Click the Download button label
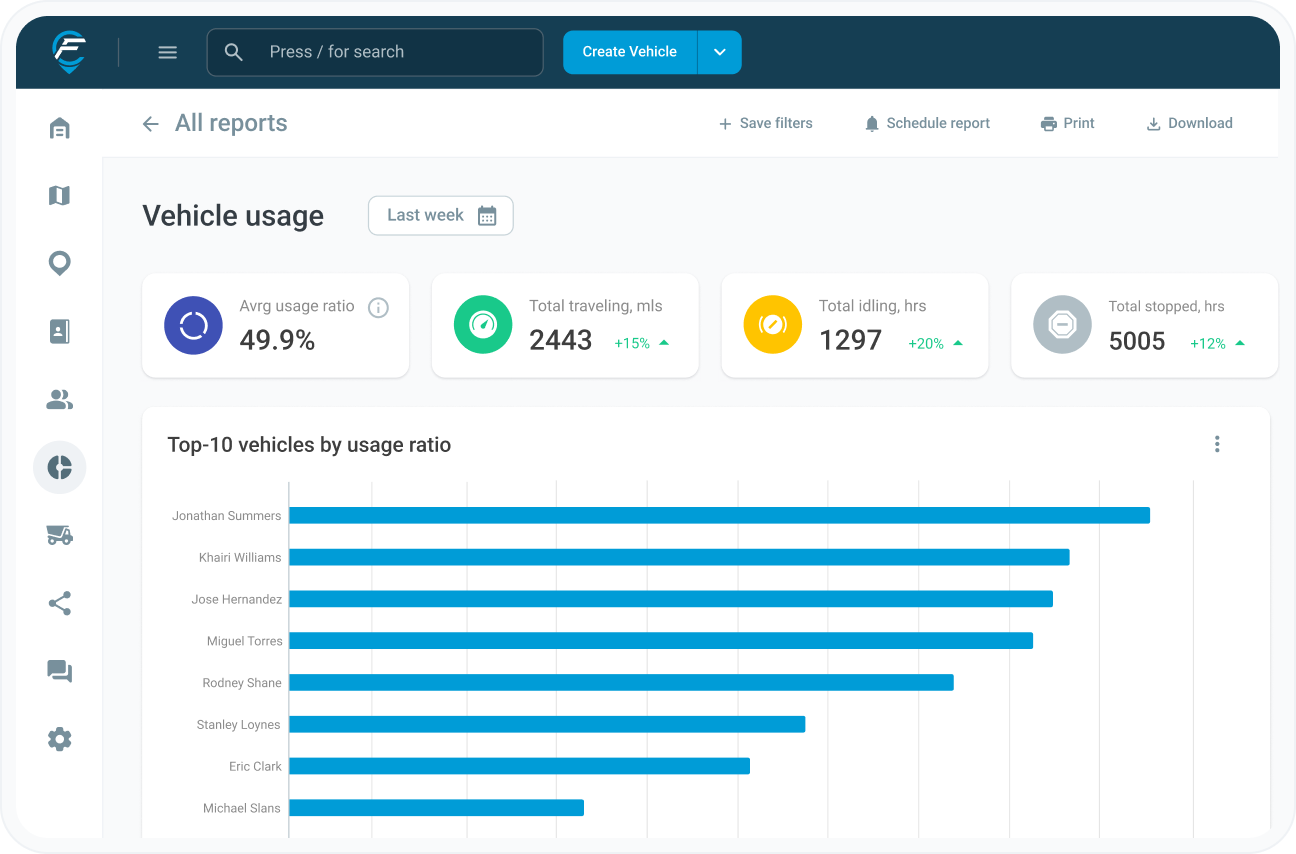Screen dimensions: 1296x854 [1200, 124]
